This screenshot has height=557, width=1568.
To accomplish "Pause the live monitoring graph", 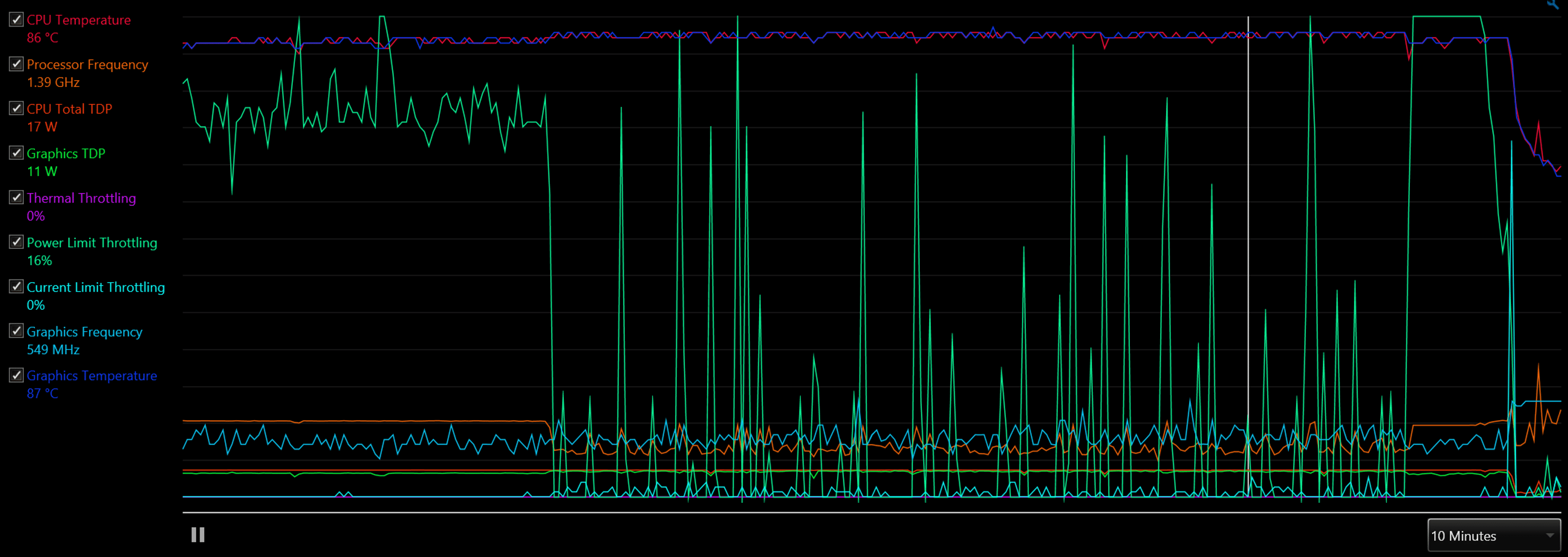I will 198,535.
